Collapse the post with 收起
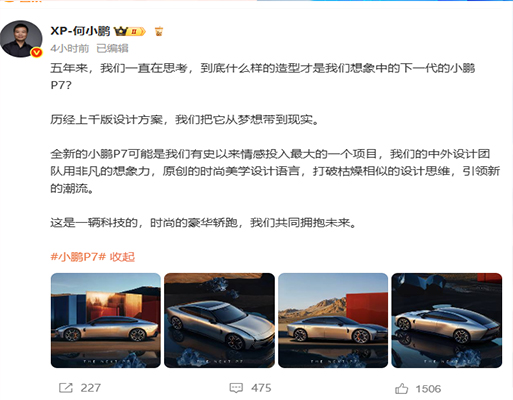The image size is (513, 400). tap(122, 257)
